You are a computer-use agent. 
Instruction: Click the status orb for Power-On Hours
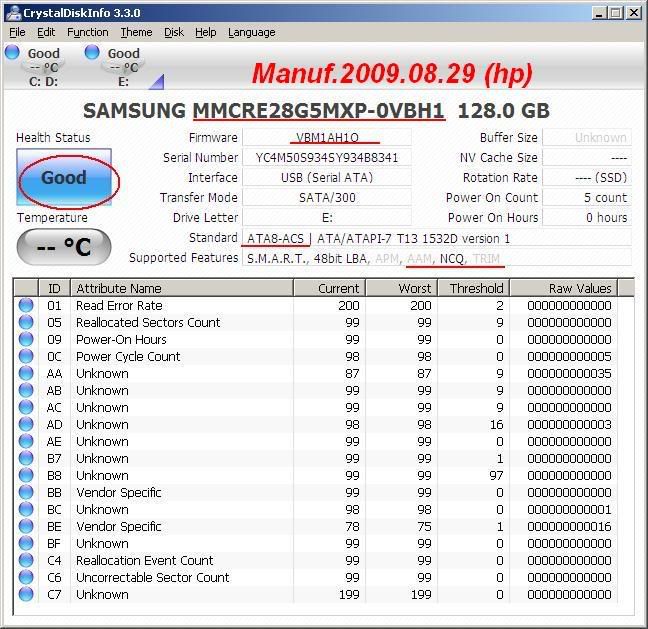click(26, 339)
